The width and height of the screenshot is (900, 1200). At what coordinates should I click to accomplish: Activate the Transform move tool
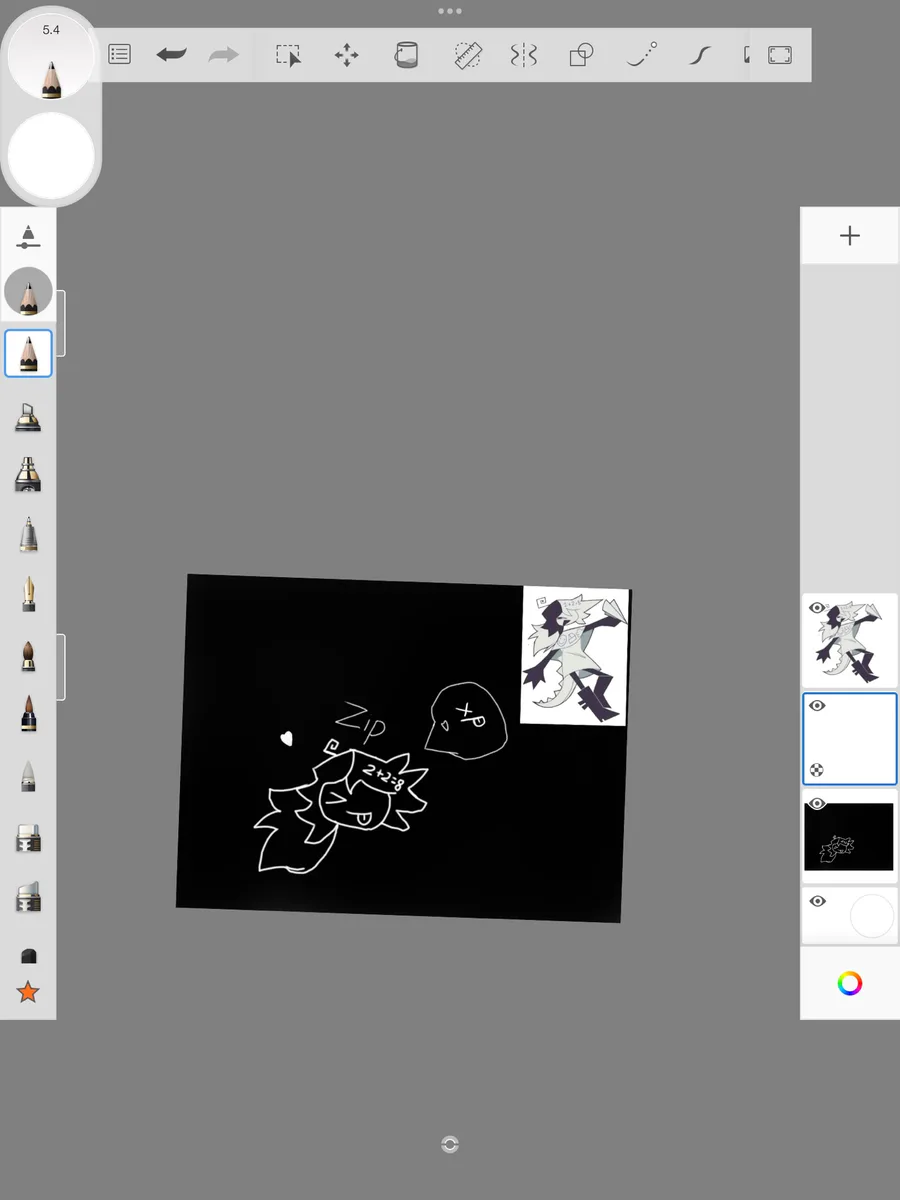pyautogui.click(x=346, y=55)
